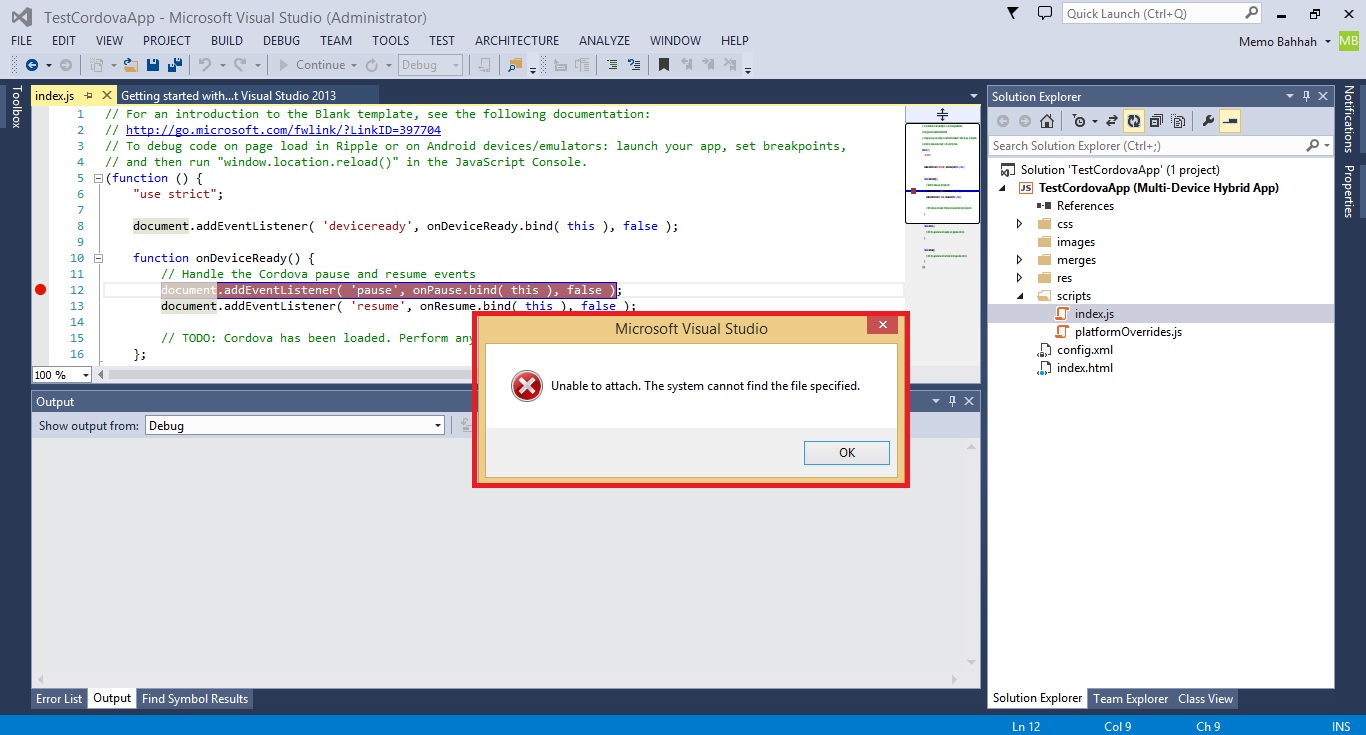Click the Navigate Backward arrow icon
Screen dimensions: 1366x735
(32, 65)
